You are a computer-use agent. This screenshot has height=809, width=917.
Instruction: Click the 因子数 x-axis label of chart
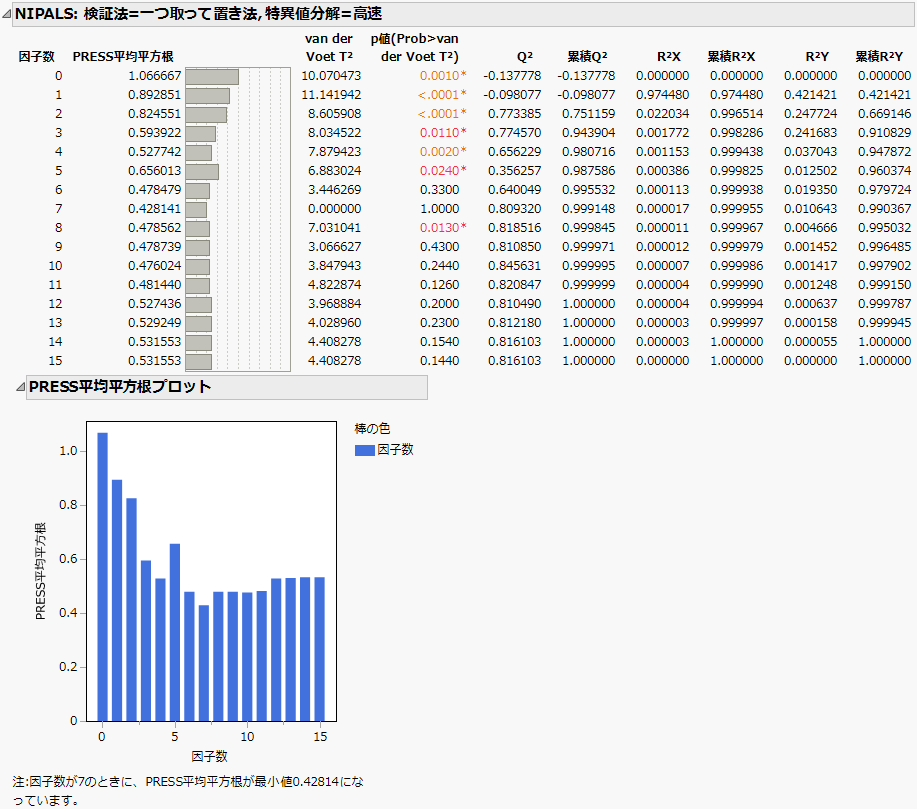[x=209, y=756]
